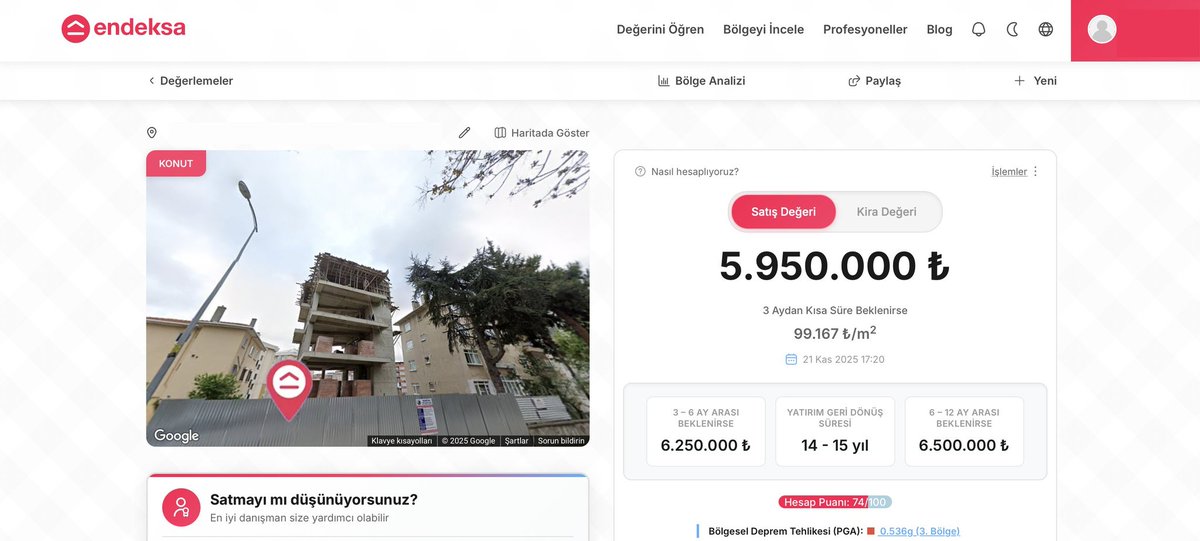Screen dimensions: 1200x541
Task: Click the pencil edit icon
Action: pyautogui.click(x=464, y=133)
